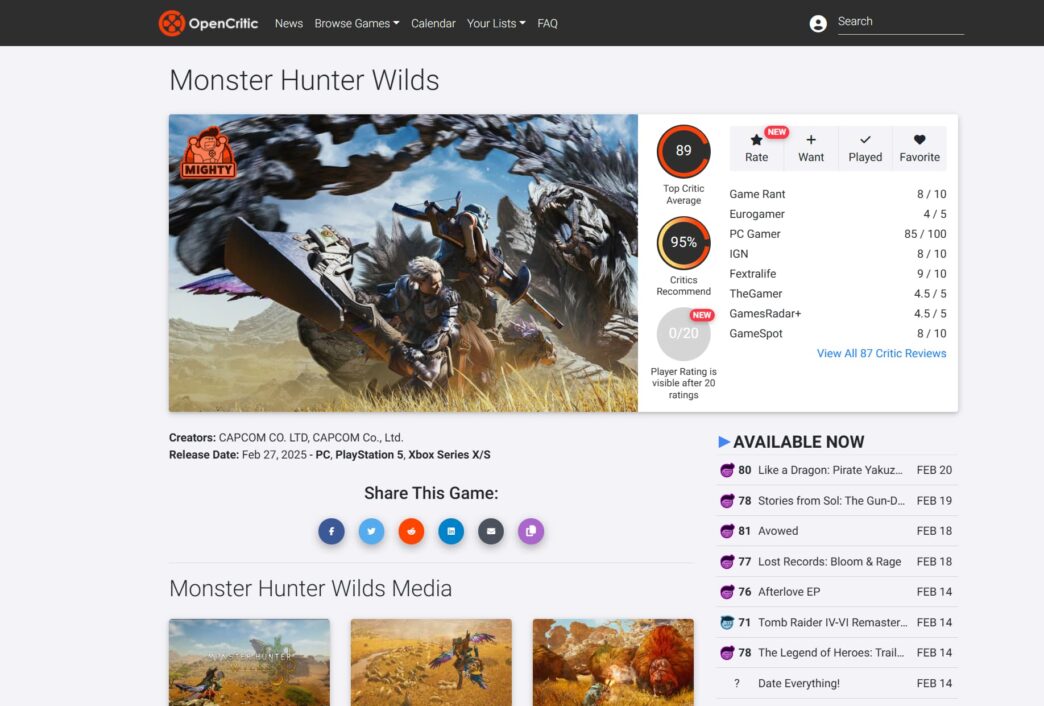Click the 89 Top Critic Average dial
This screenshot has height=706, width=1044.
pyautogui.click(x=684, y=151)
